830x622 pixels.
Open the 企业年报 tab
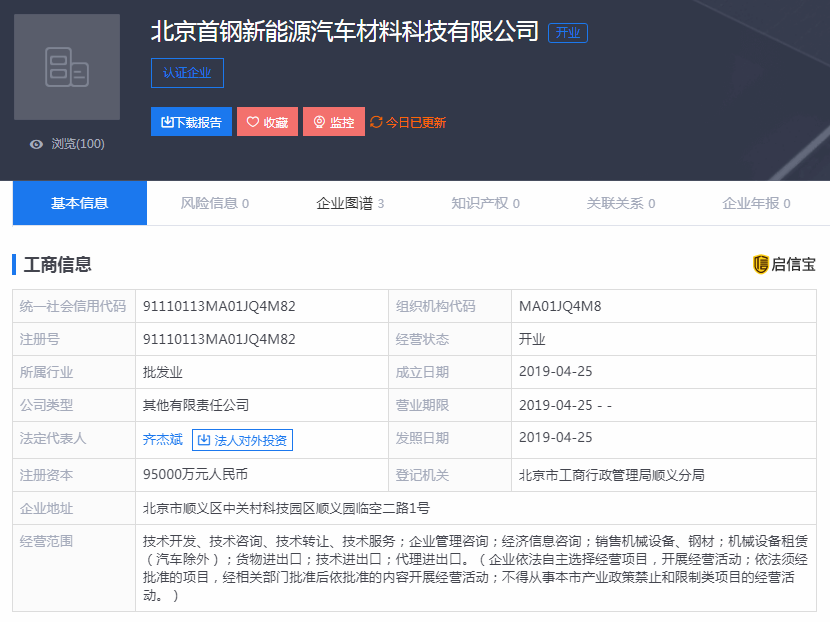point(756,203)
